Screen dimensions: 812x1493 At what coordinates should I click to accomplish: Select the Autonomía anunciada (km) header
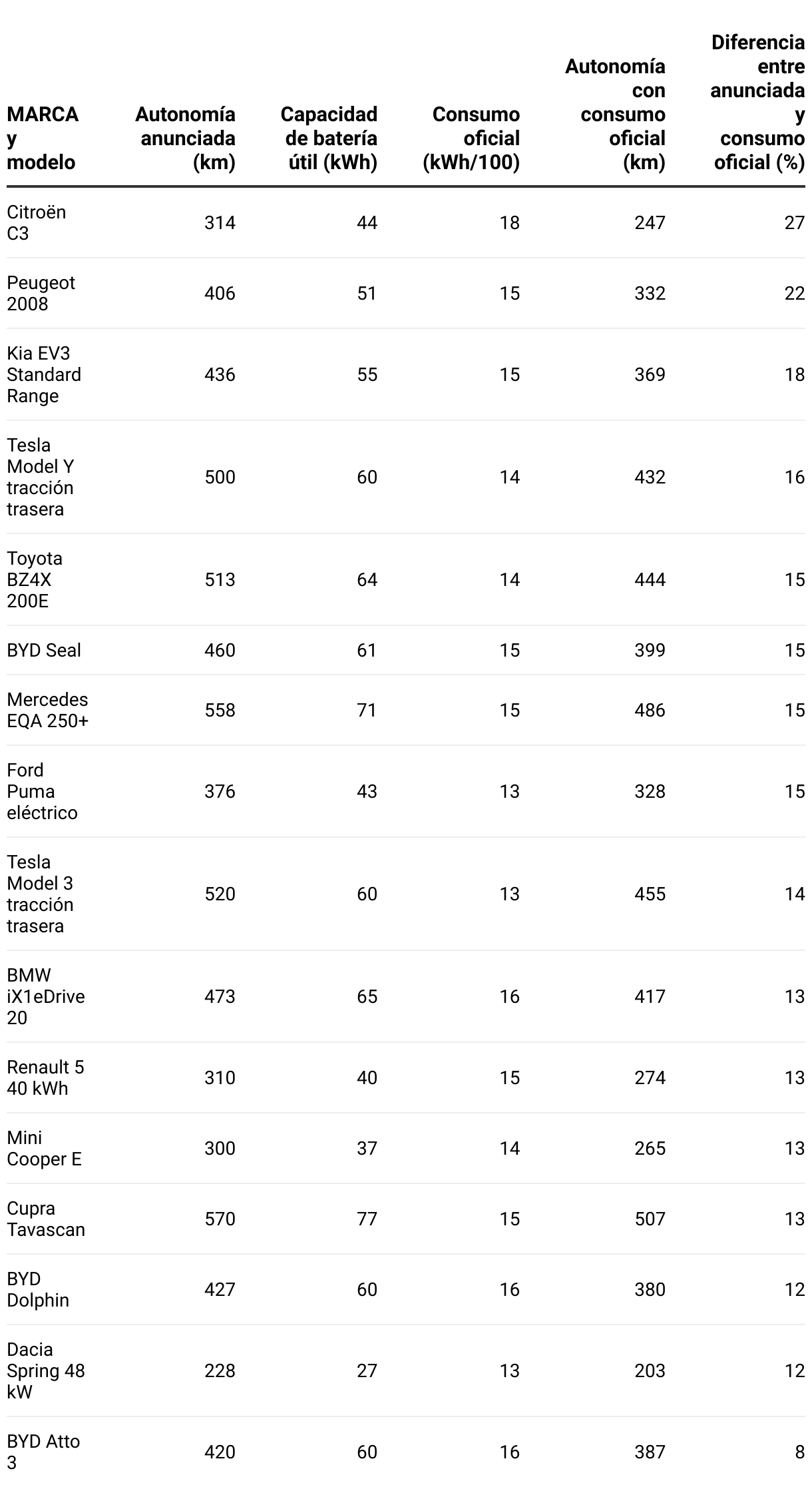coord(185,138)
